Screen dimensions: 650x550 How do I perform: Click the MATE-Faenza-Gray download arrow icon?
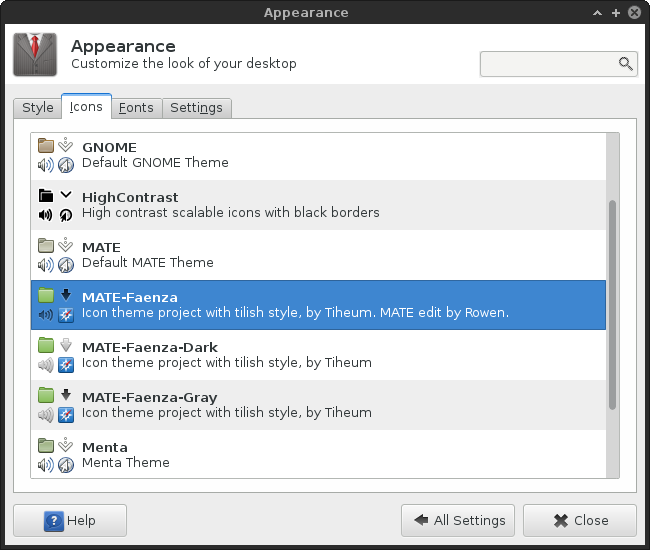pyautogui.click(x=66, y=395)
